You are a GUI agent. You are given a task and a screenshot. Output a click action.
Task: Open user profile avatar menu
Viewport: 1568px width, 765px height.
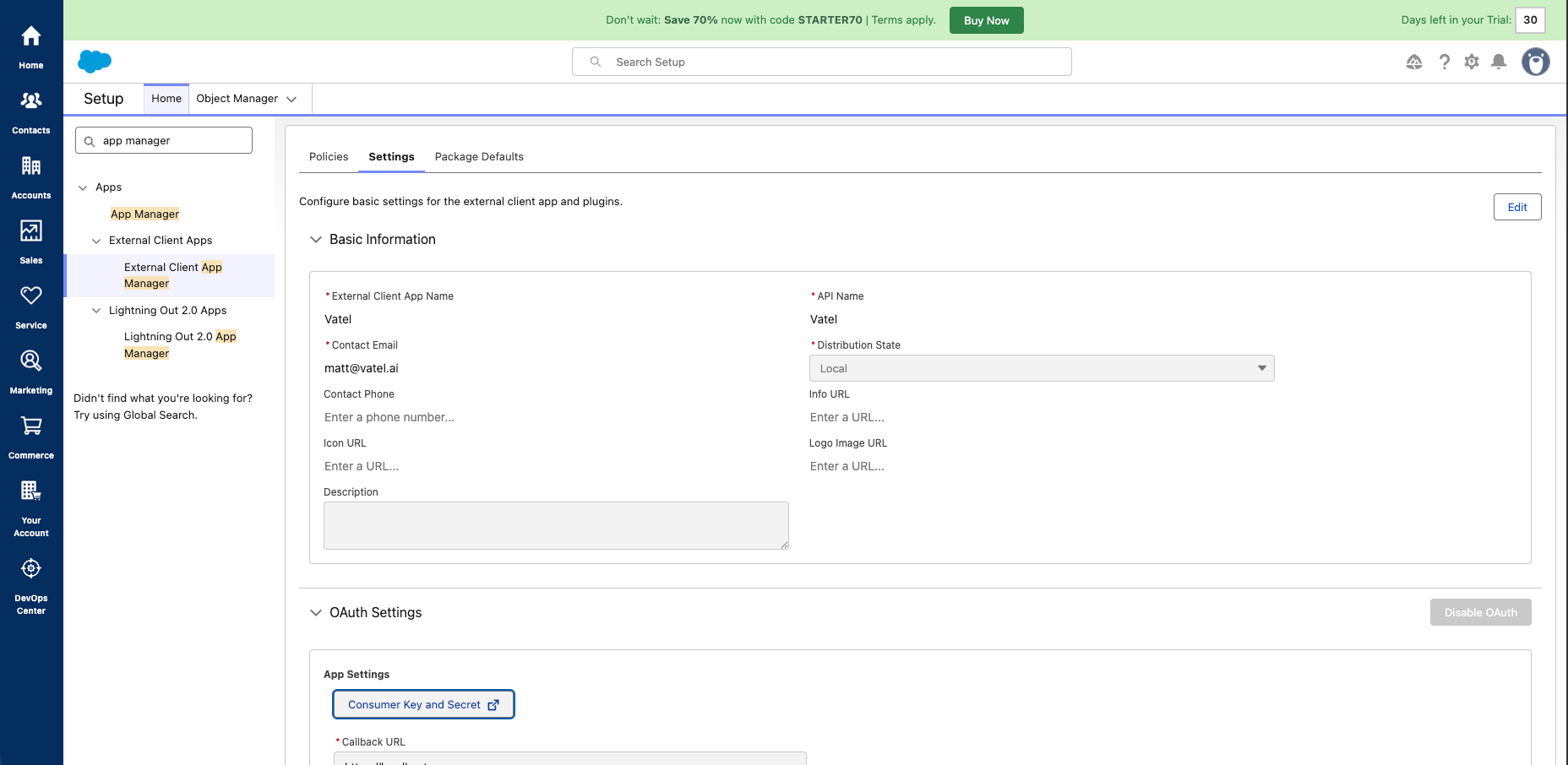(1536, 62)
